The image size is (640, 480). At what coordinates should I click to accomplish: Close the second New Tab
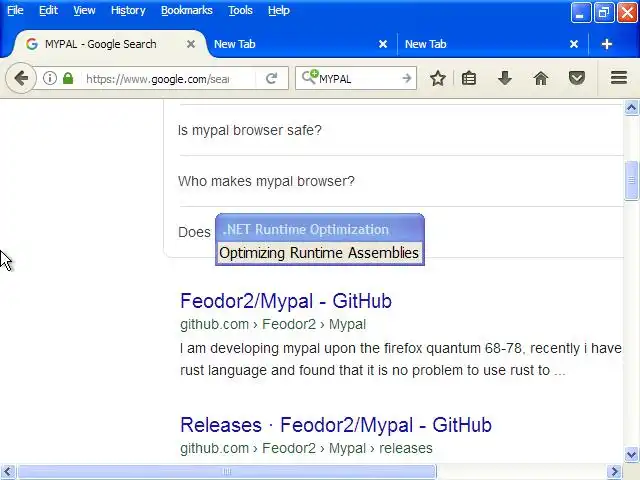pos(574,44)
